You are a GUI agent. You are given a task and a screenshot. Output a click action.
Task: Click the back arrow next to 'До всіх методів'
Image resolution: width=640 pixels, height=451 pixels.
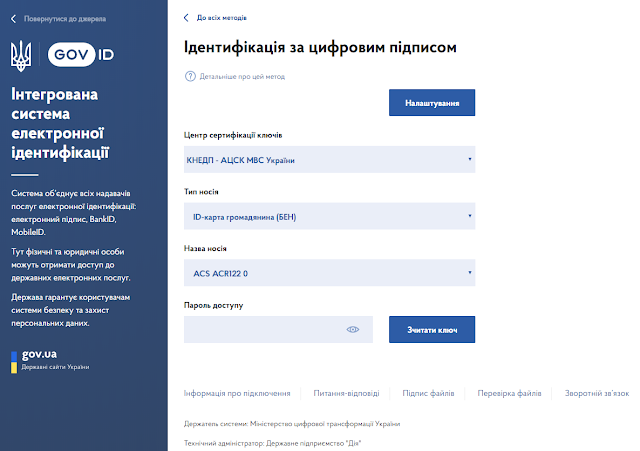pos(186,18)
